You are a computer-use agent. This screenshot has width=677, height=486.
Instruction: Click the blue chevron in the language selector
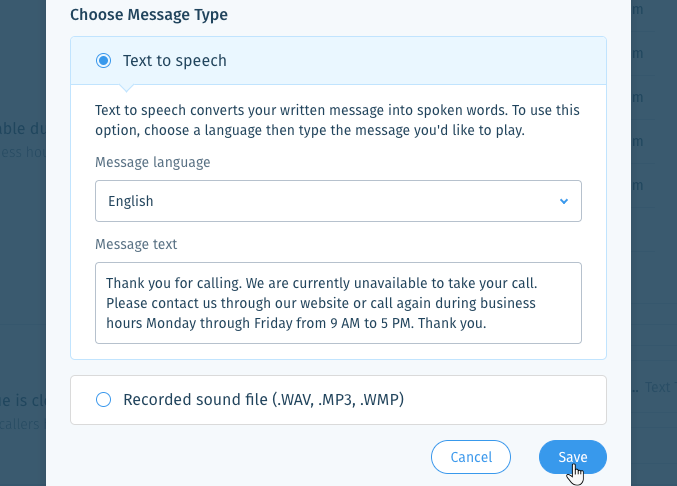563,201
